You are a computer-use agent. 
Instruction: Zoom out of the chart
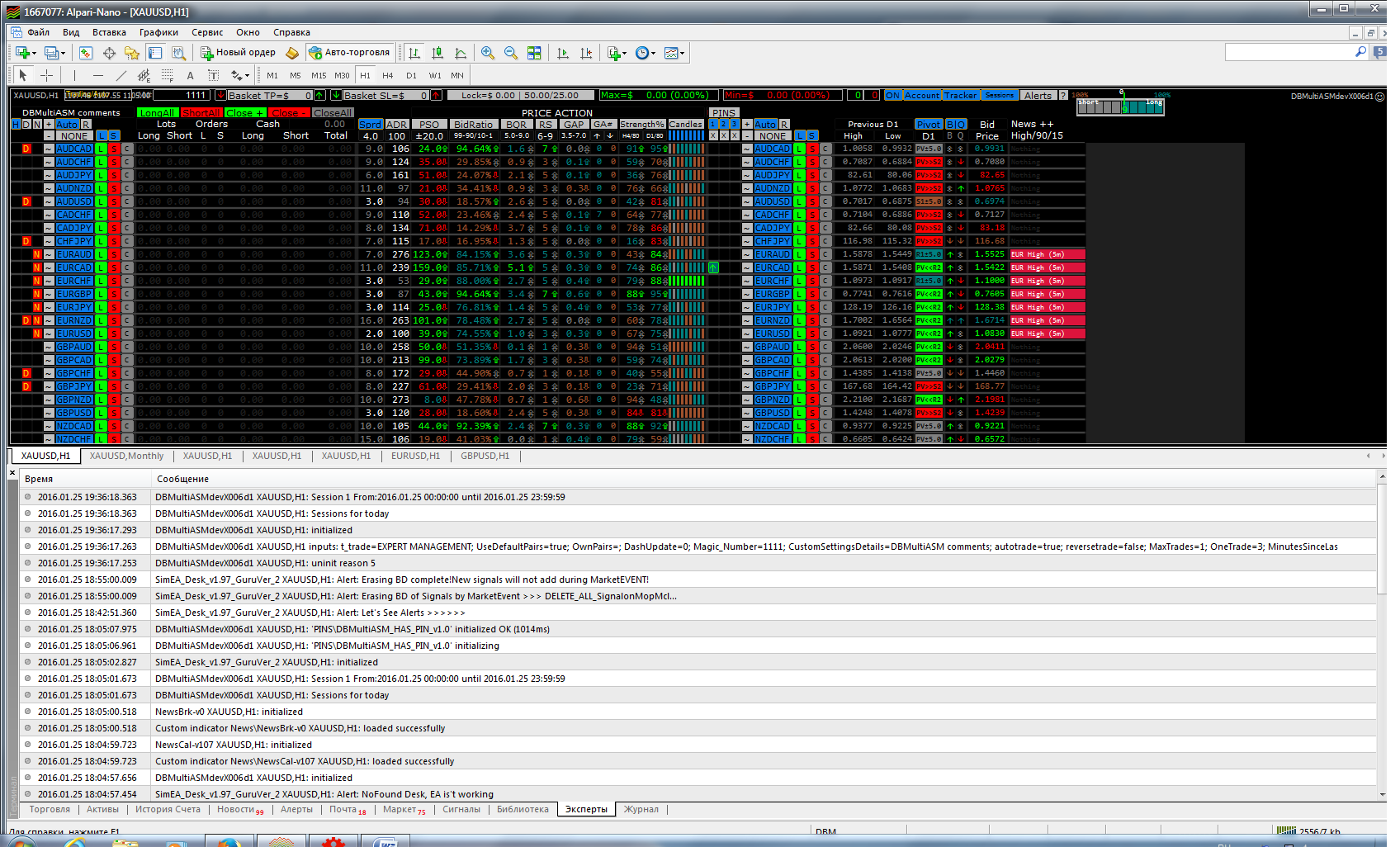(511, 52)
